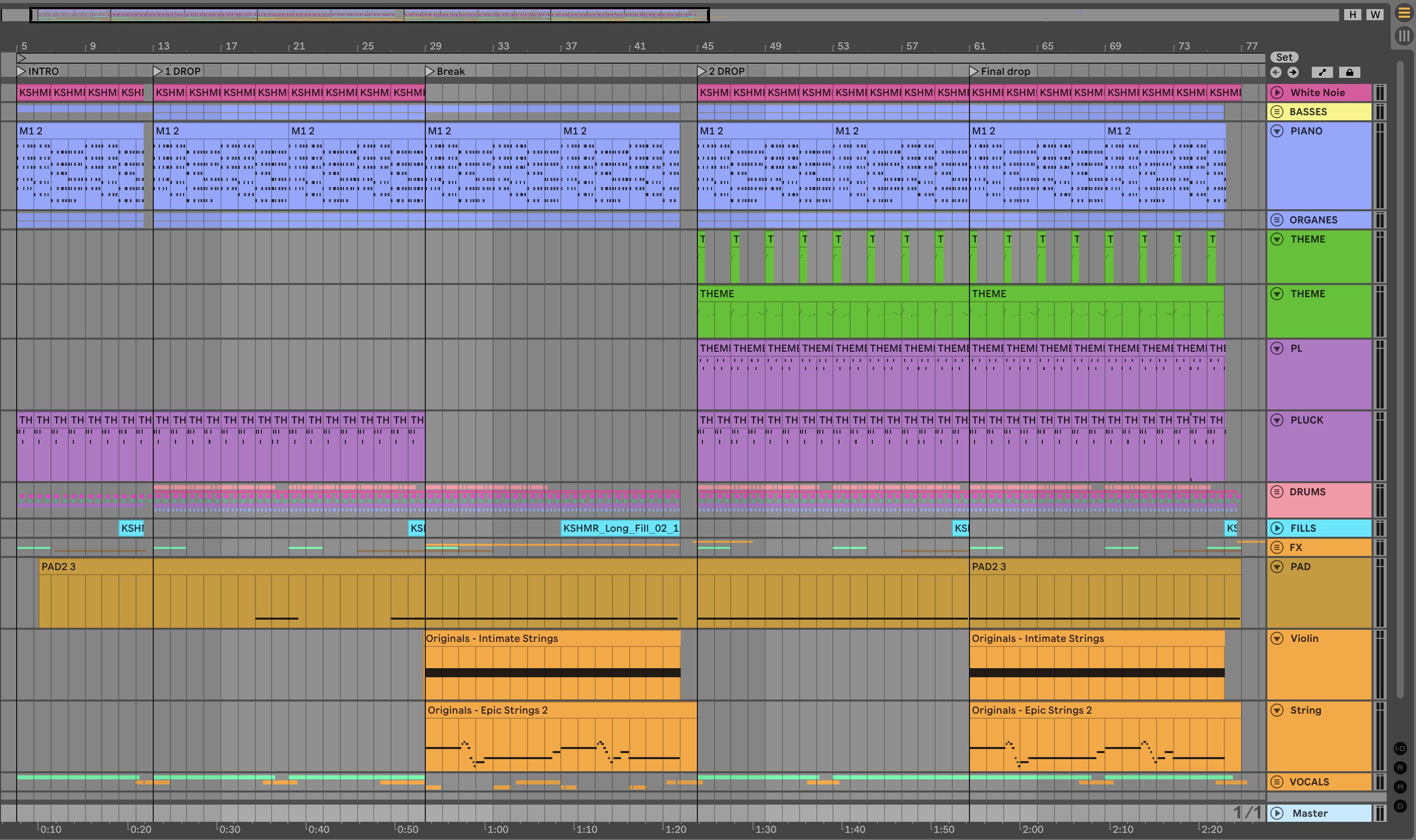The height and width of the screenshot is (840, 1416).
Task: Jump to next locator arrow
Action: pyautogui.click(x=1293, y=72)
